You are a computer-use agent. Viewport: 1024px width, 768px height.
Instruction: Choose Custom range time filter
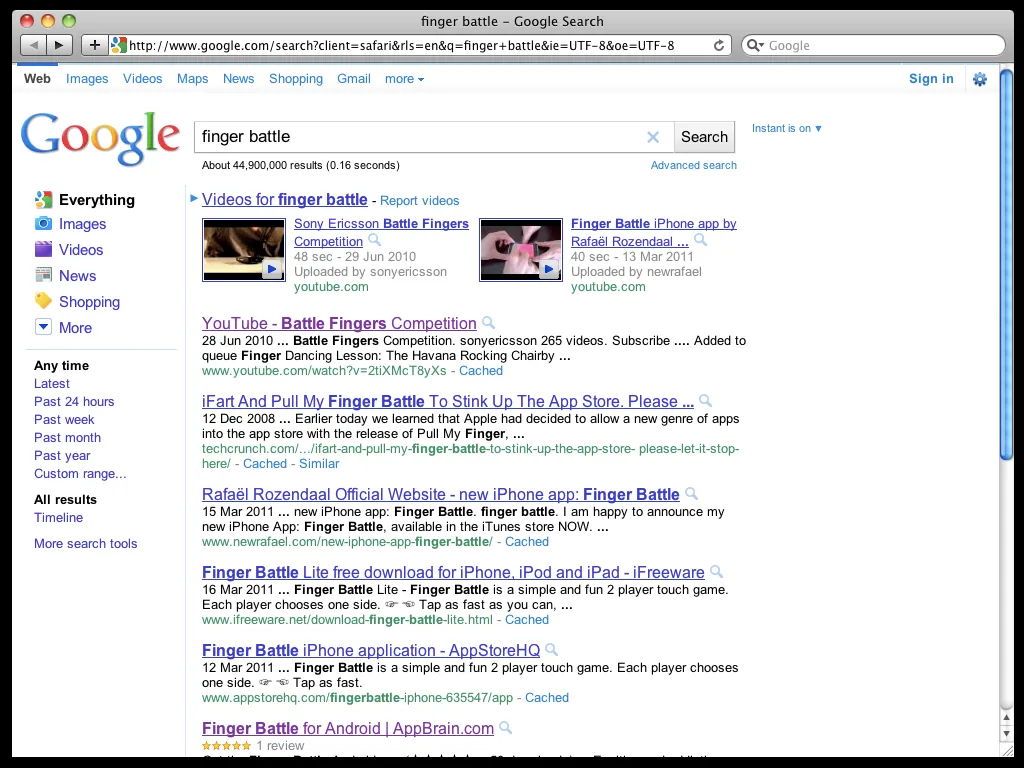pyautogui.click(x=80, y=473)
